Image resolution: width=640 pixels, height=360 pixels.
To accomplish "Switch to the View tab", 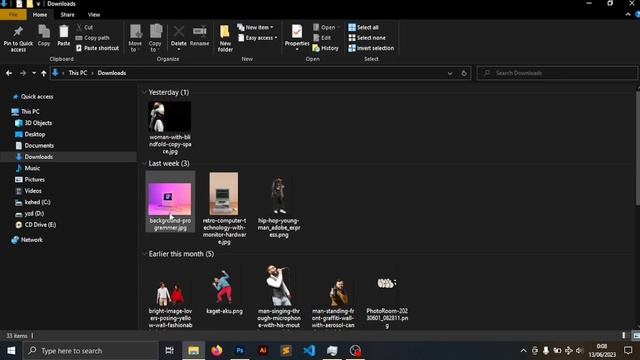I will tap(94, 15).
